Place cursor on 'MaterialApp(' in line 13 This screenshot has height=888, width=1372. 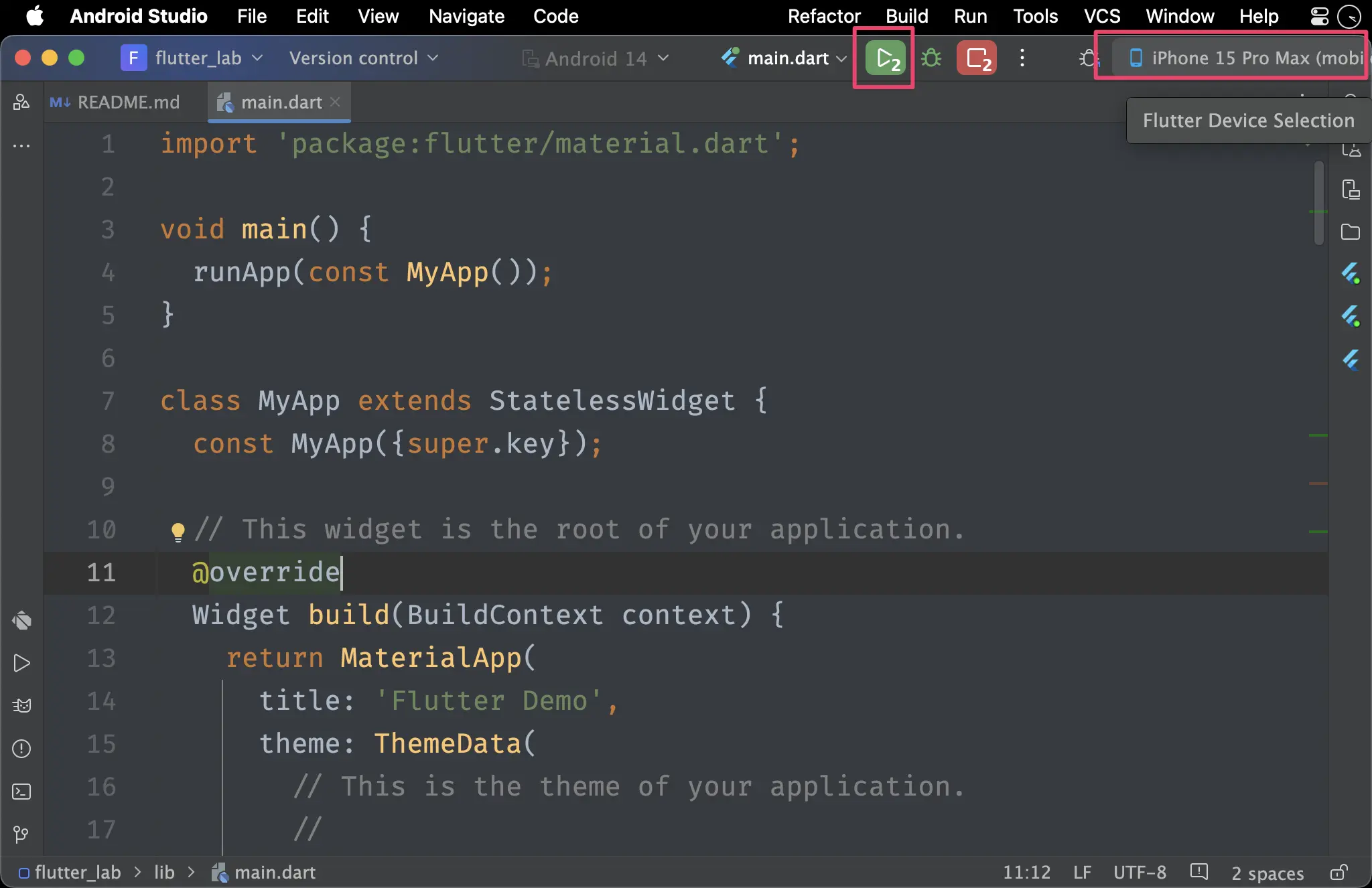click(438, 658)
